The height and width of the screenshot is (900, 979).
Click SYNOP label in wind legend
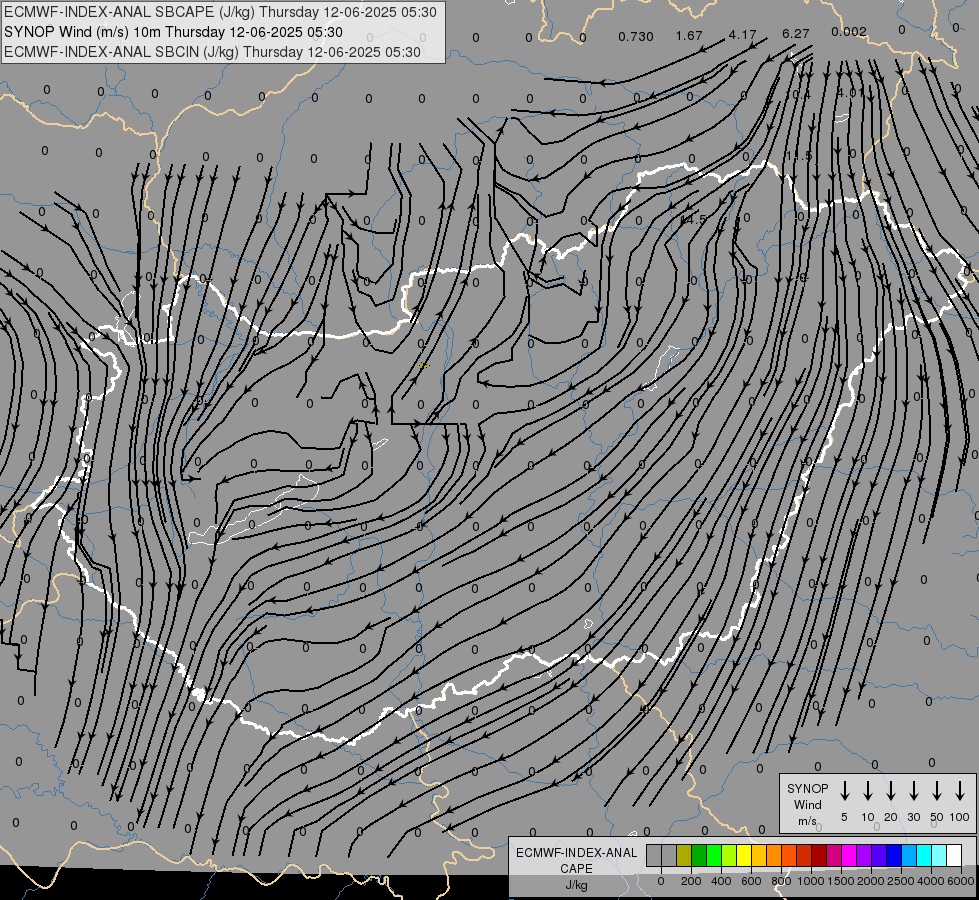point(807,788)
